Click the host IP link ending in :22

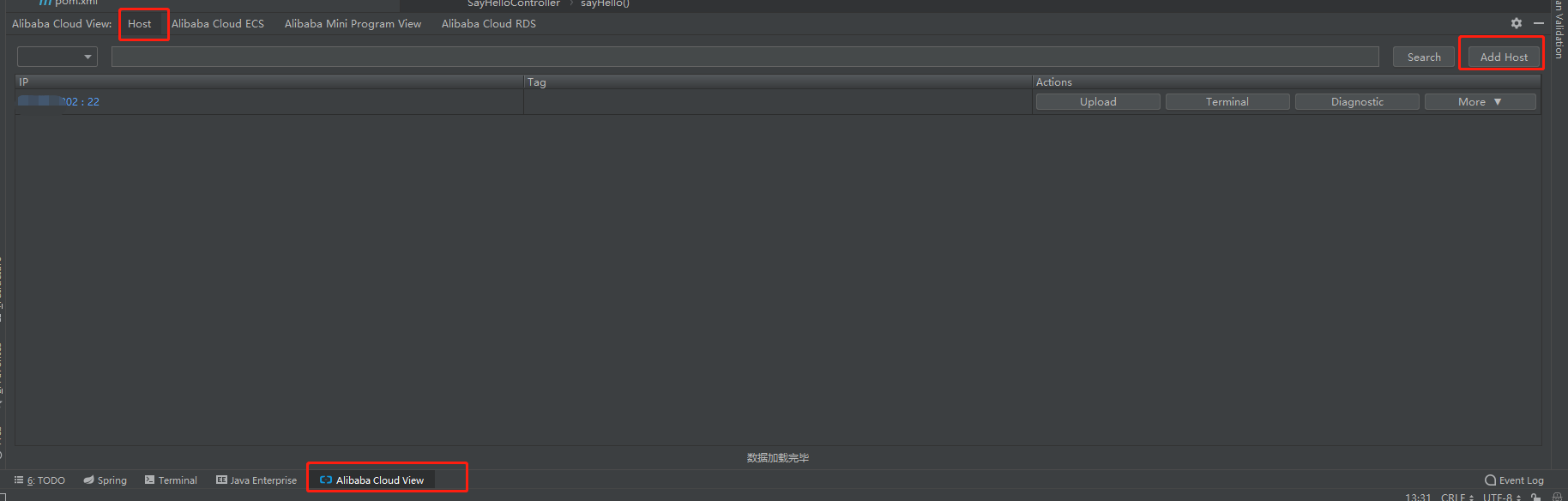pyautogui.click(x=58, y=101)
